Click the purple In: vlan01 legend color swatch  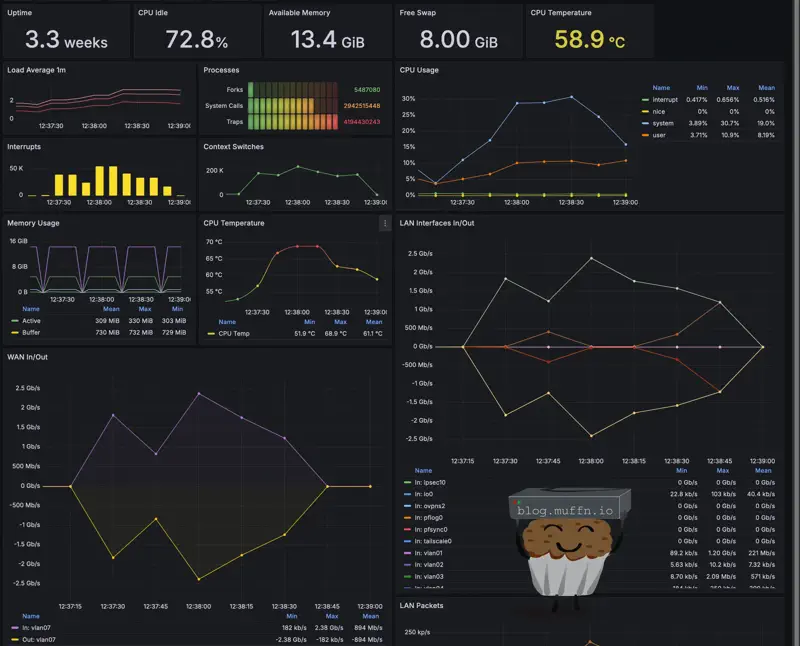click(x=405, y=552)
